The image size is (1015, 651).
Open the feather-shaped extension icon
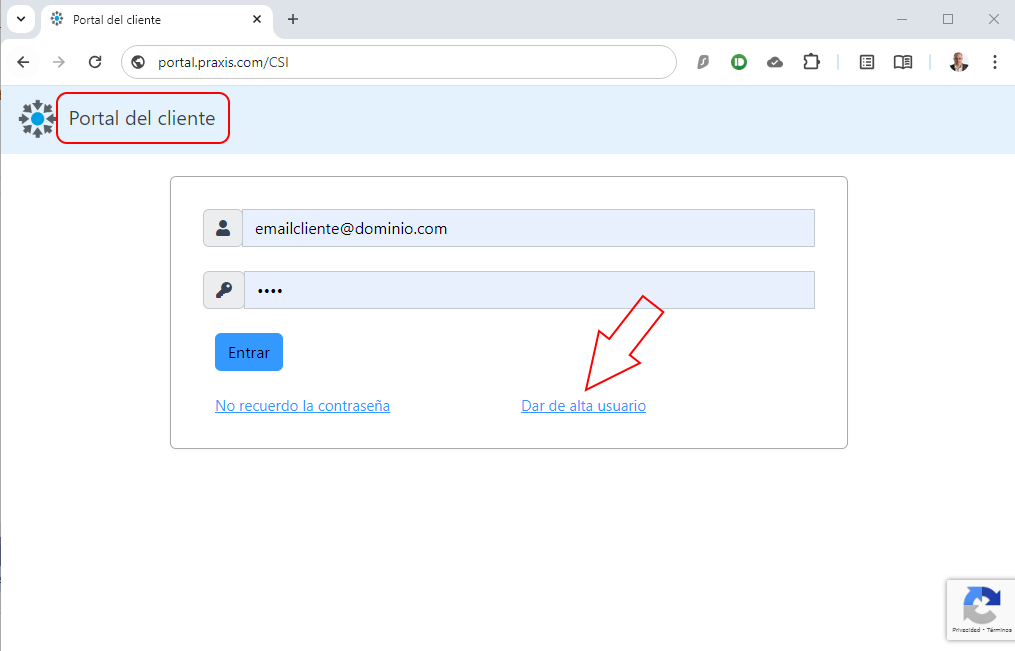coord(702,62)
